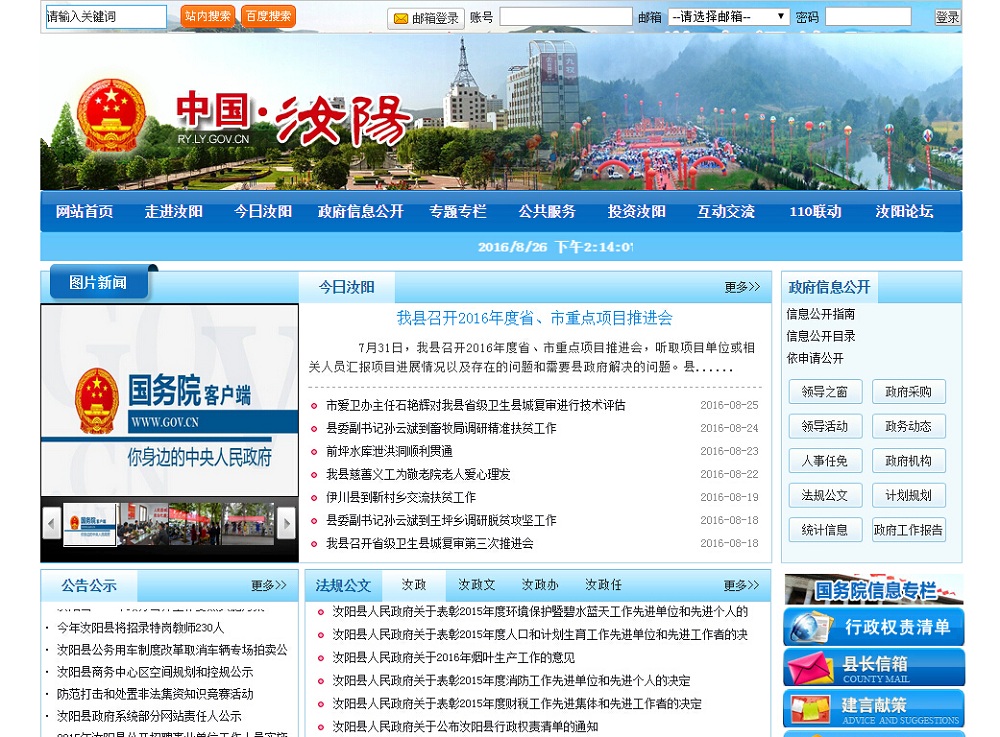Open notice 汝阳县商务中心区空间规划和控规公示
The width and height of the screenshot is (1000, 737).
click(155, 672)
